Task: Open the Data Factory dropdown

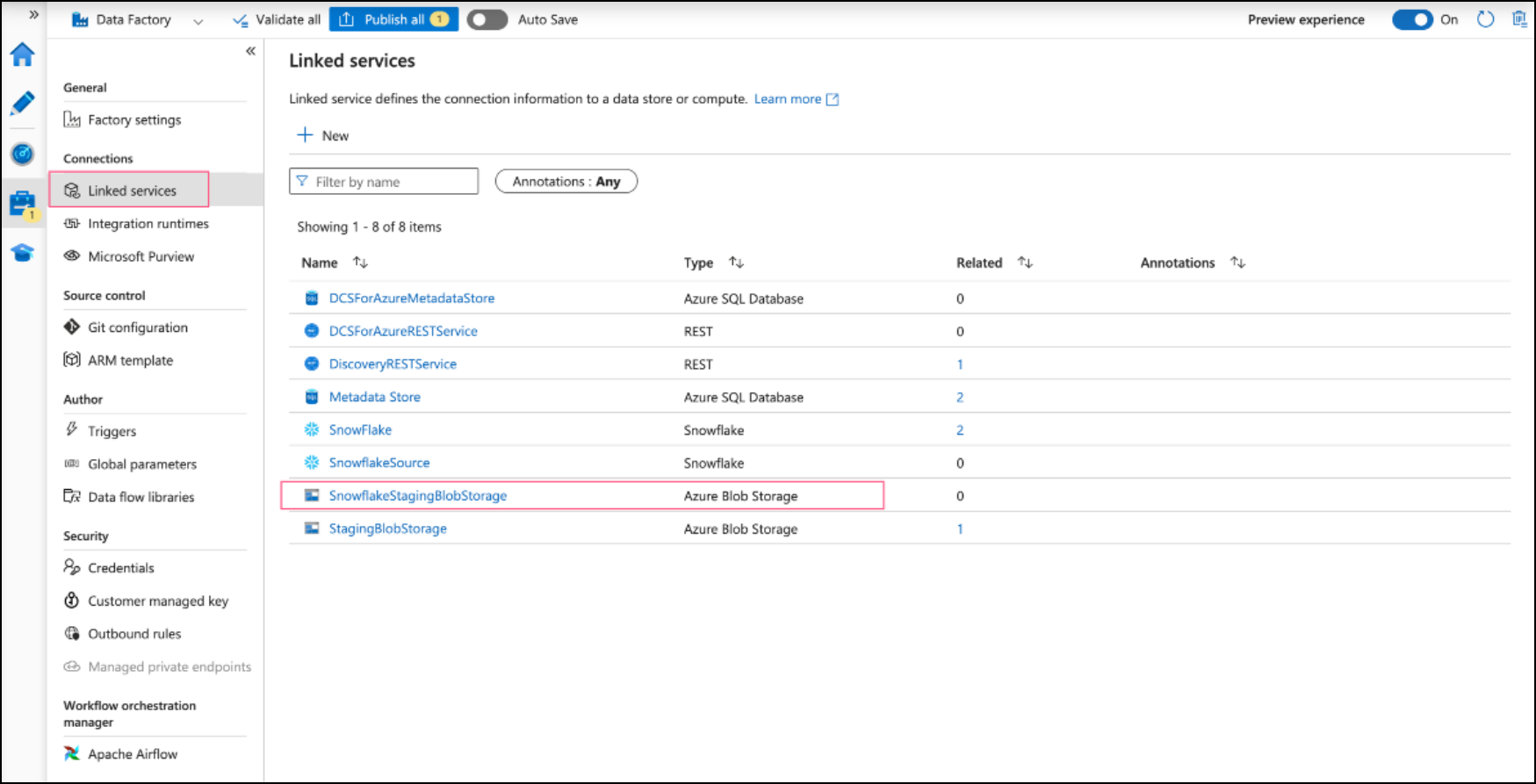Action: 198,21
